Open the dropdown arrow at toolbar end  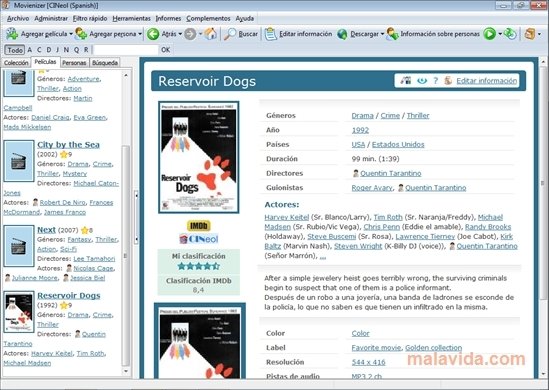click(539, 34)
